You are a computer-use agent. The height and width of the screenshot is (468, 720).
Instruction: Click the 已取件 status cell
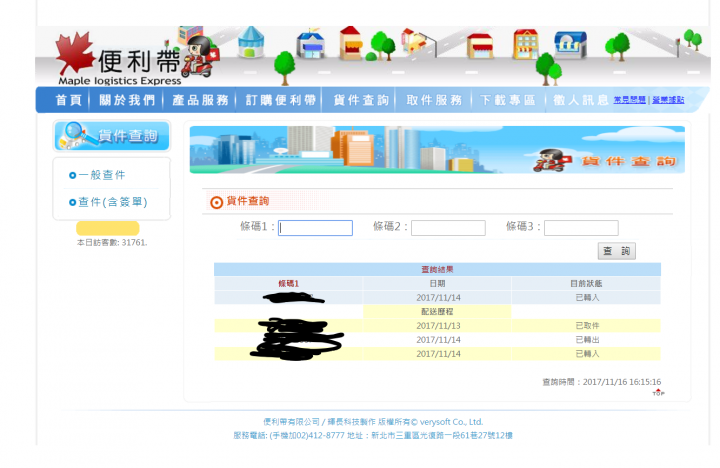[587, 326]
